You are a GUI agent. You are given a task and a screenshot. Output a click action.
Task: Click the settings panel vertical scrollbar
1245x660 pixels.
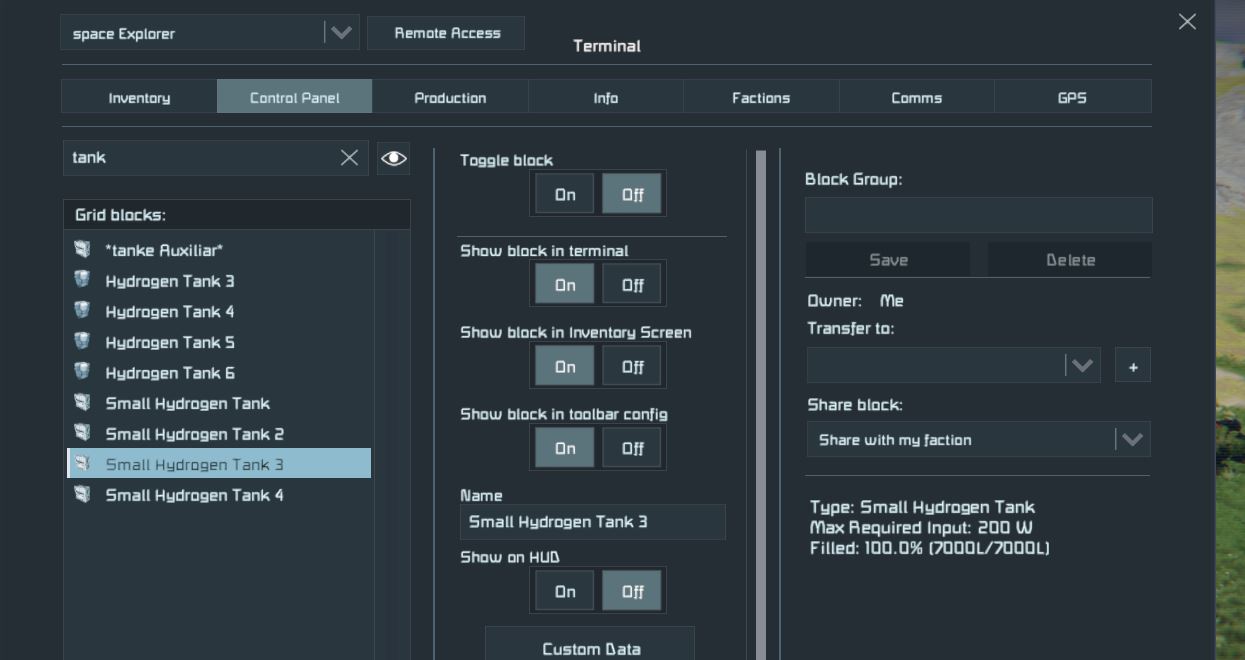coord(761,400)
